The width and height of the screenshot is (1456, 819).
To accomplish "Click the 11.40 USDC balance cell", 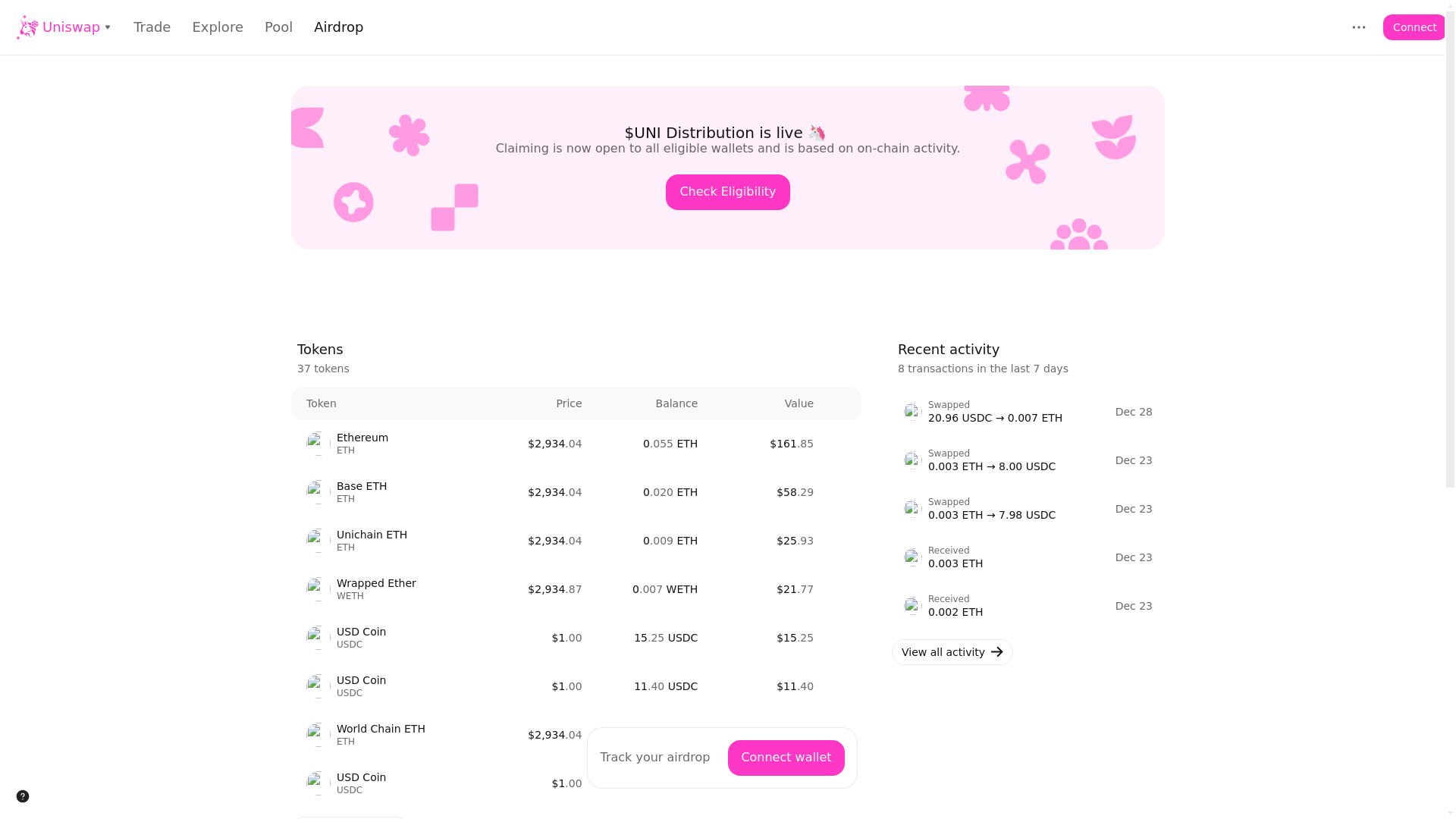I will [666, 686].
